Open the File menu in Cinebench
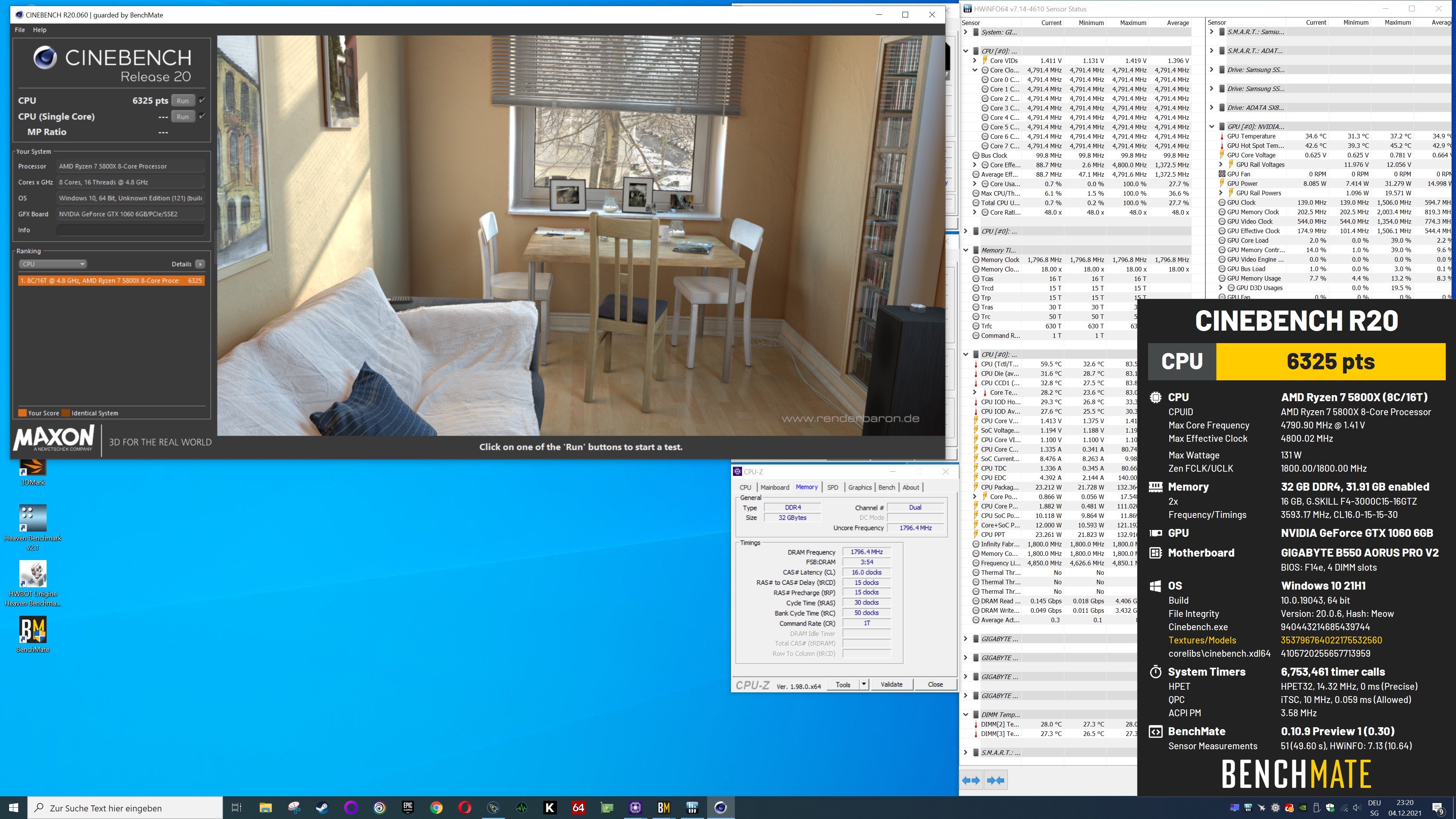This screenshot has height=819, width=1456. pyautogui.click(x=20, y=30)
